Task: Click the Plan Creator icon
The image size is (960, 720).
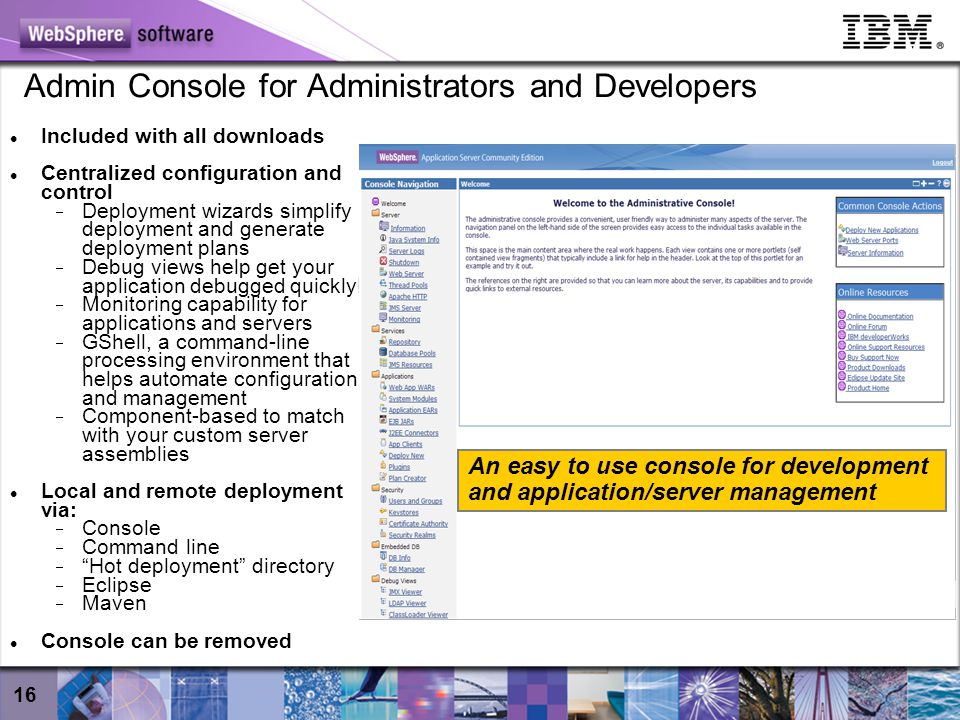Action: pos(383,477)
